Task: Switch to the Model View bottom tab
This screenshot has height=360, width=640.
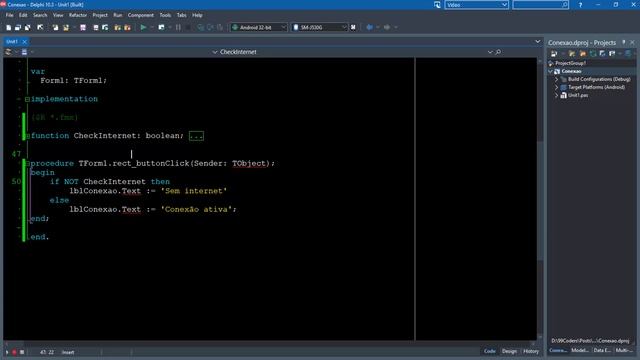Action: [580, 350]
